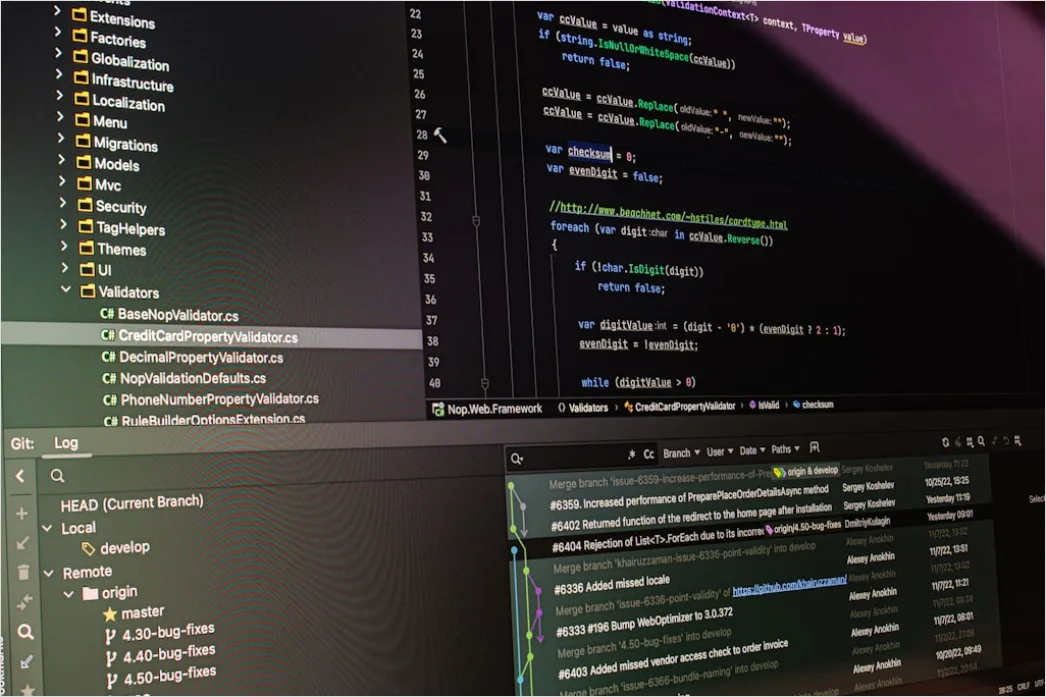Click the star favorite icon beside master branch
Image resolution: width=1046 pixels, height=697 pixels.
[x=110, y=614]
